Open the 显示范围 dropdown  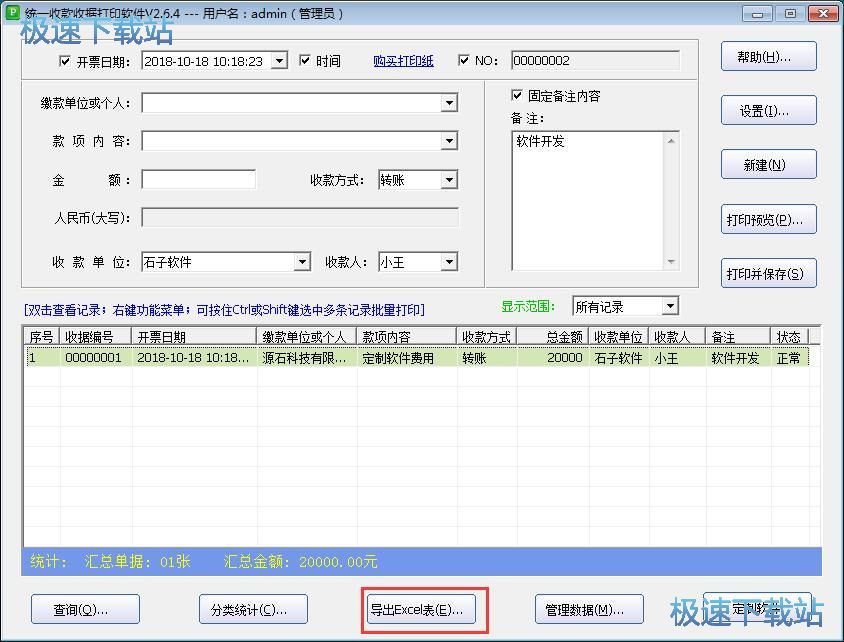670,306
